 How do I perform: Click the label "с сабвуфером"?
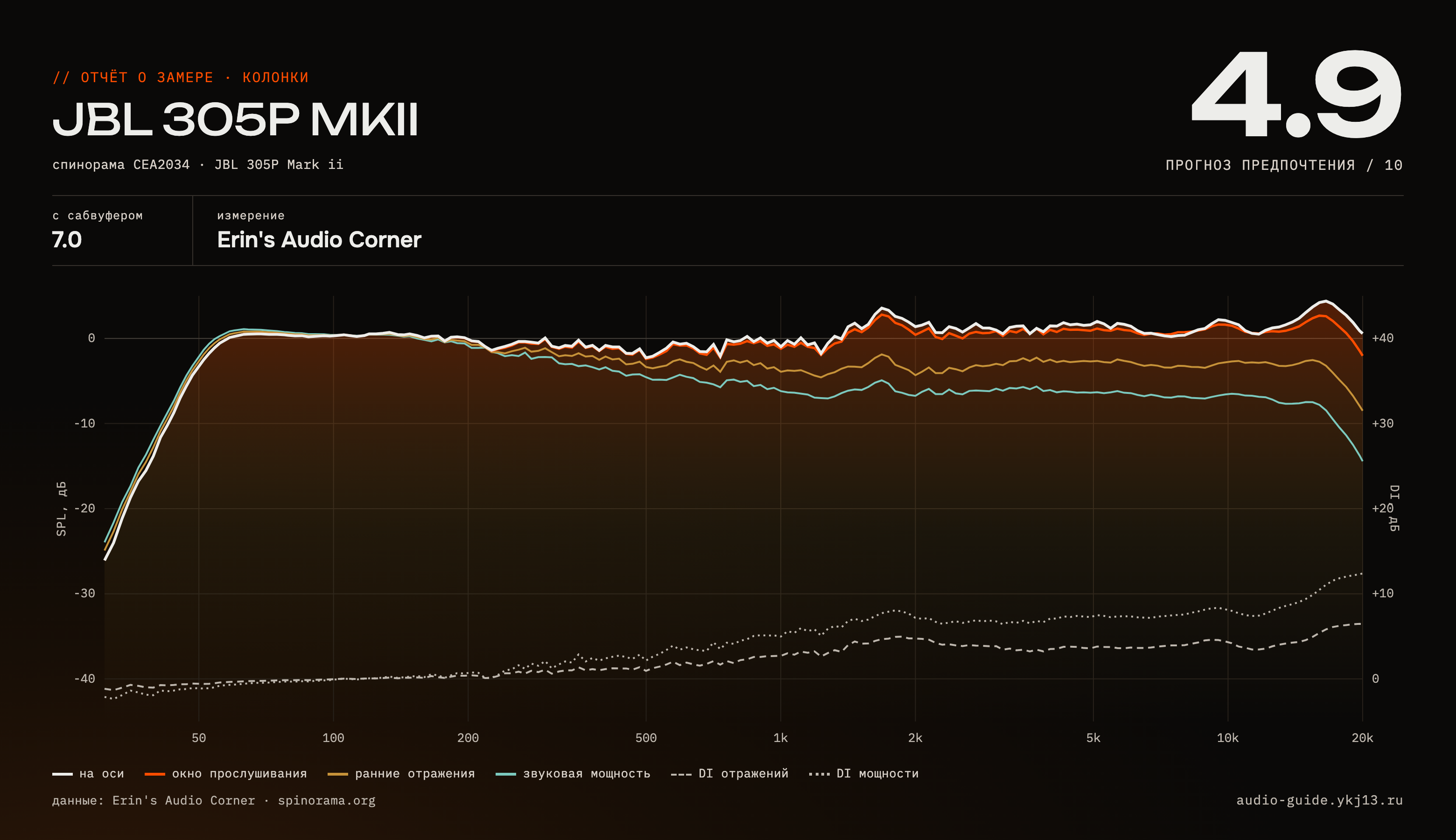click(x=98, y=216)
